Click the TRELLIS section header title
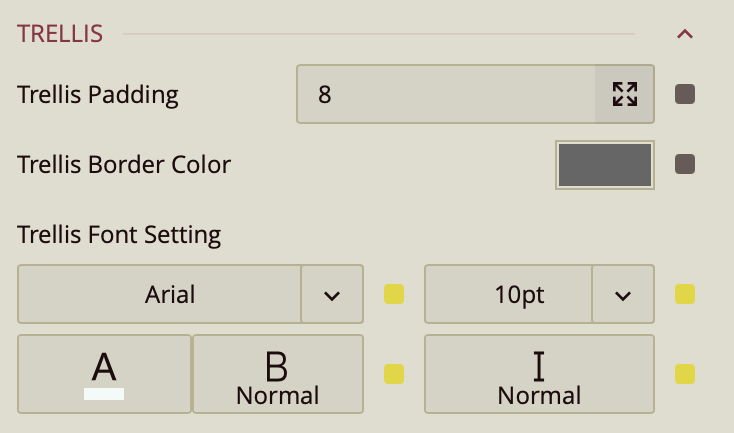This screenshot has width=734, height=433. [60, 34]
